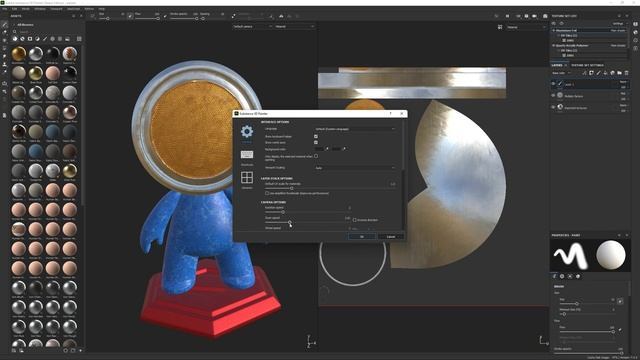
Task: Open the File menu
Action: 4,9
